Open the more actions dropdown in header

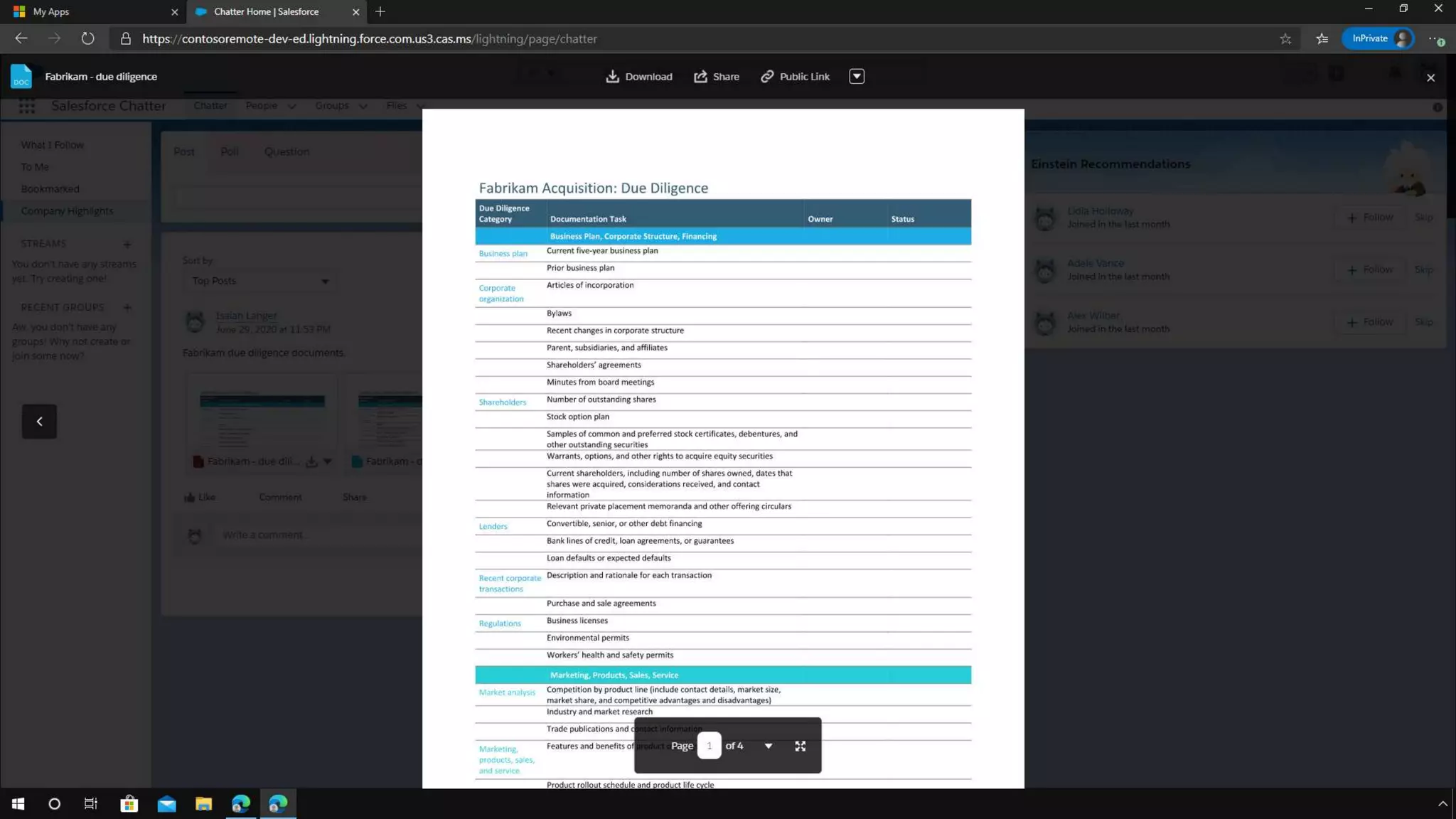tap(856, 76)
